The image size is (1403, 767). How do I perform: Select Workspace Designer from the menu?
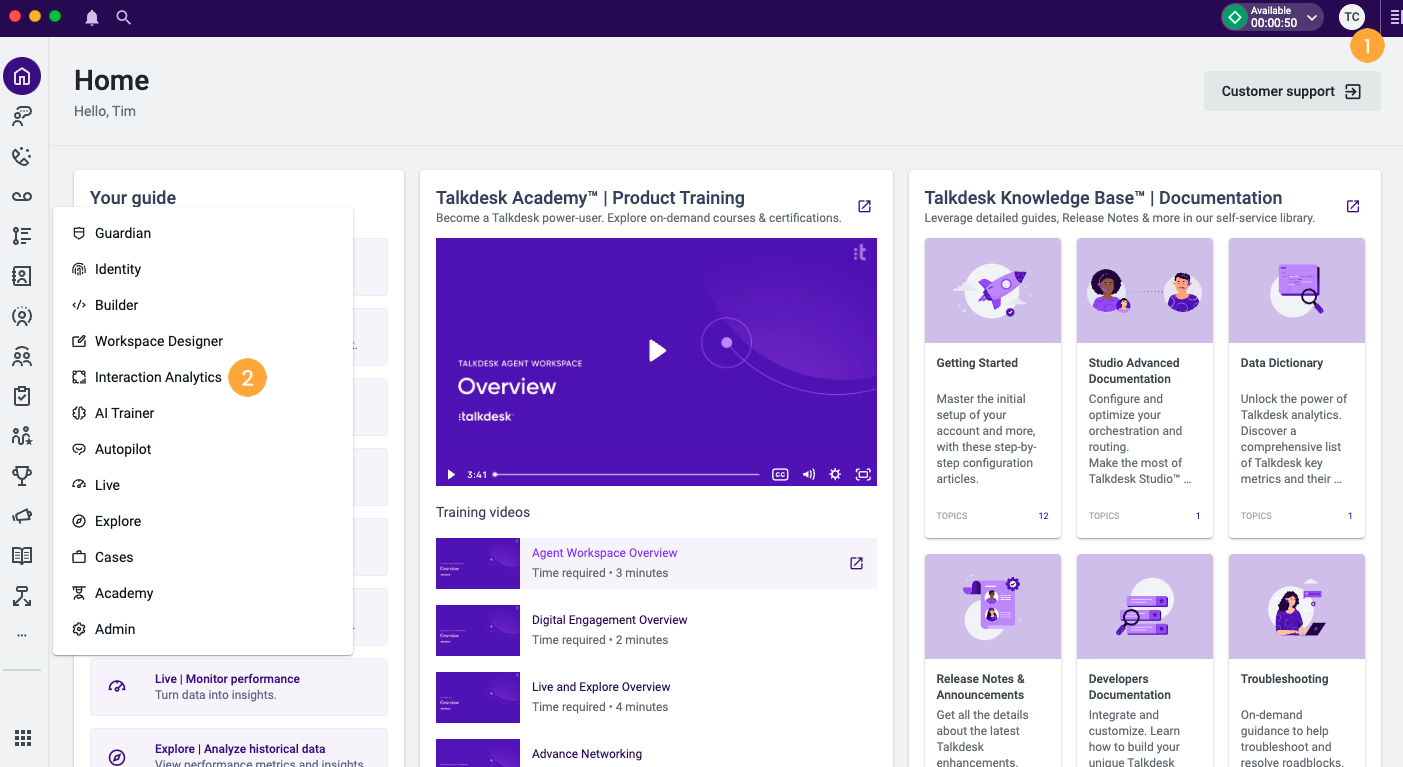pos(203,341)
